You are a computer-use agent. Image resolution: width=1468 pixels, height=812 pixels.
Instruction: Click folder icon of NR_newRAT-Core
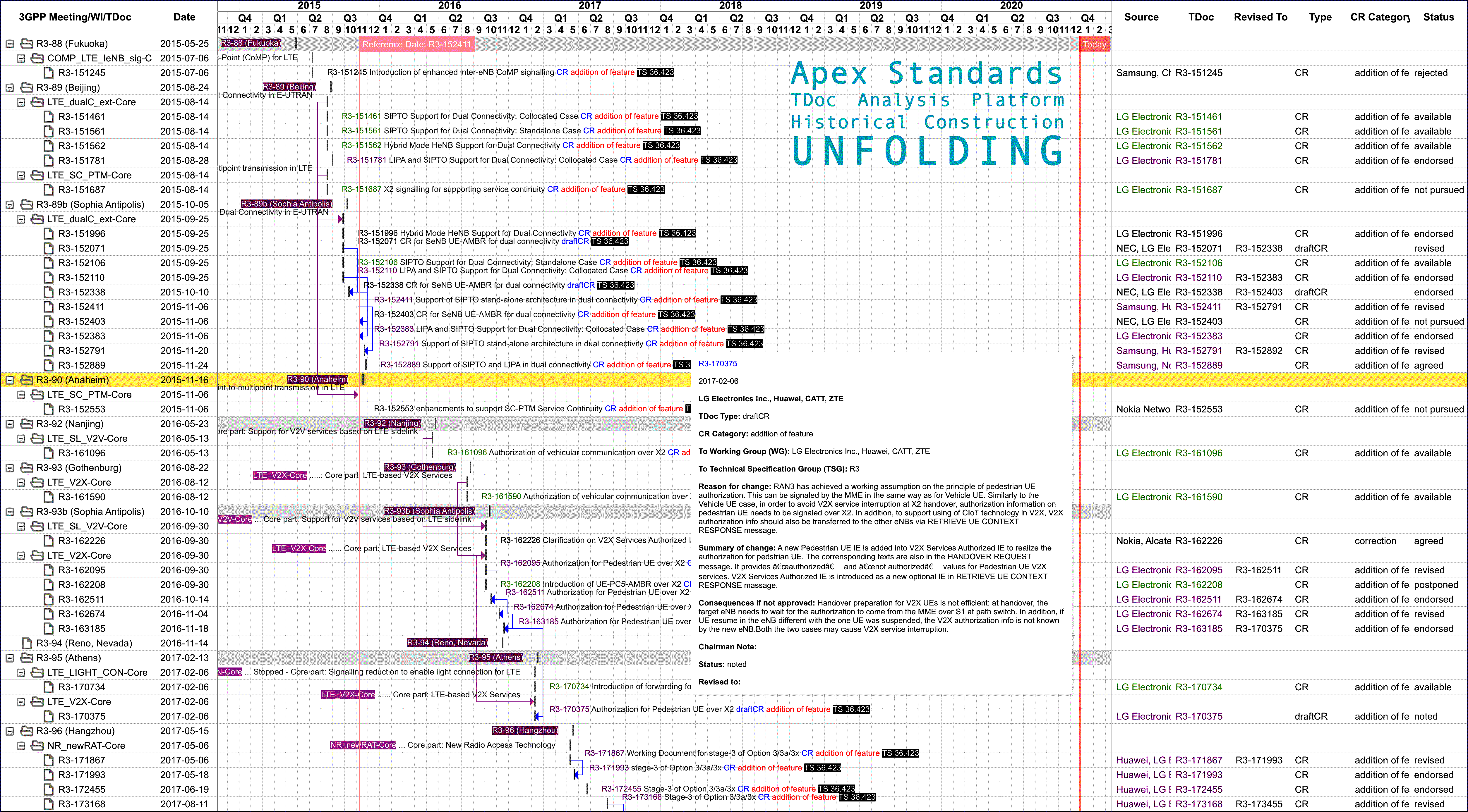(x=38, y=746)
